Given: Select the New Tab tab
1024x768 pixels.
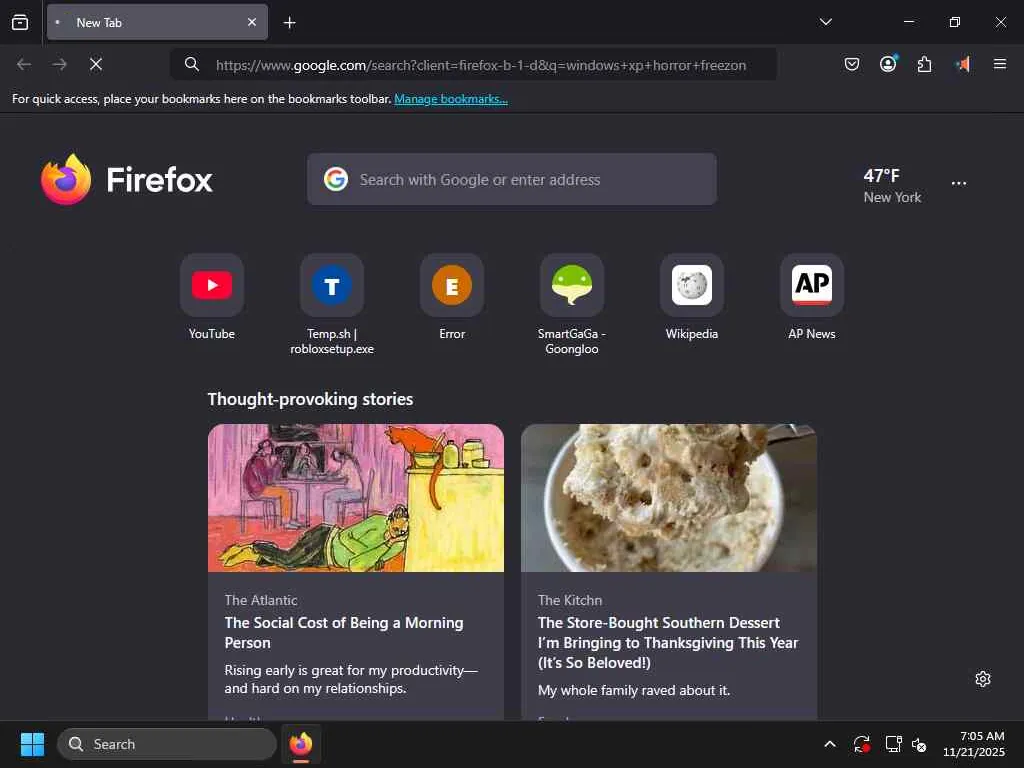Looking at the screenshot, I should pyautogui.click(x=157, y=22).
